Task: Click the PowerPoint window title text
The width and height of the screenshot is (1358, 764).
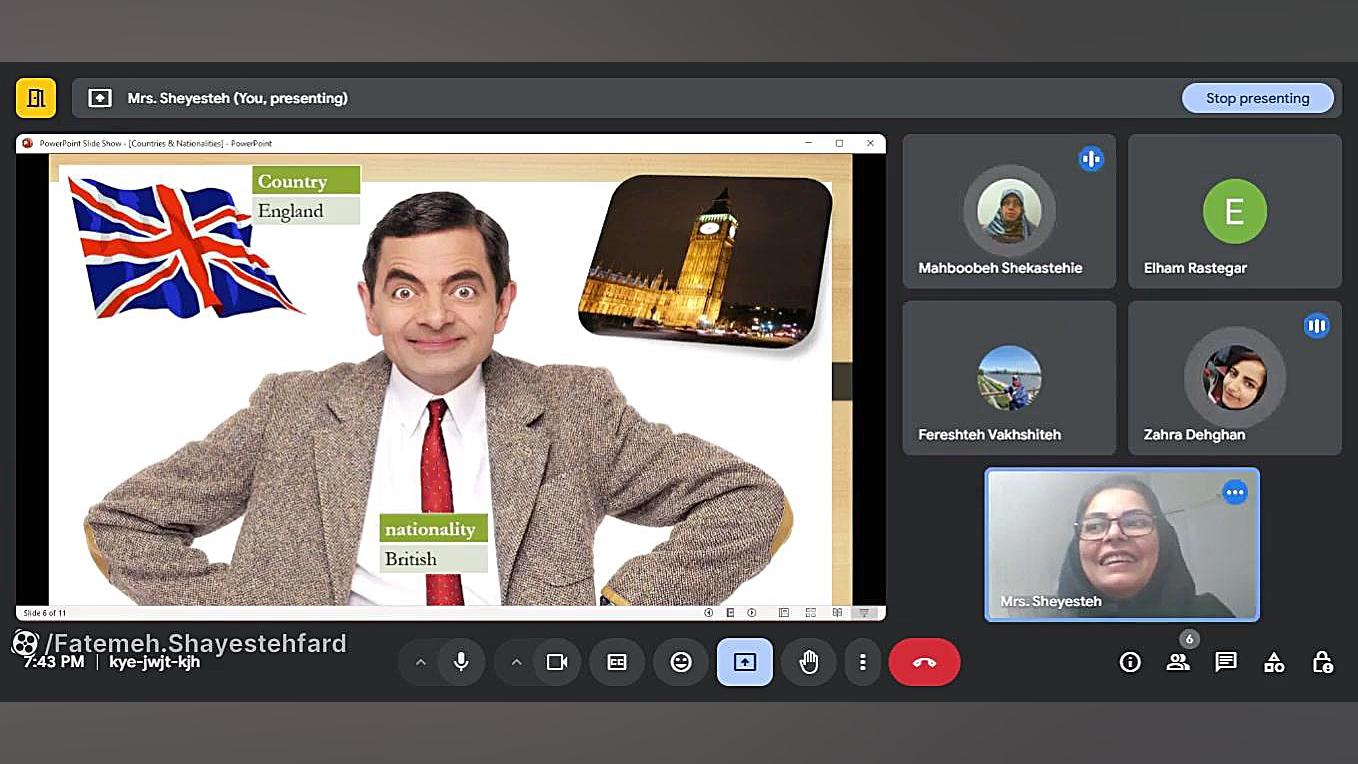Action: click(x=156, y=143)
